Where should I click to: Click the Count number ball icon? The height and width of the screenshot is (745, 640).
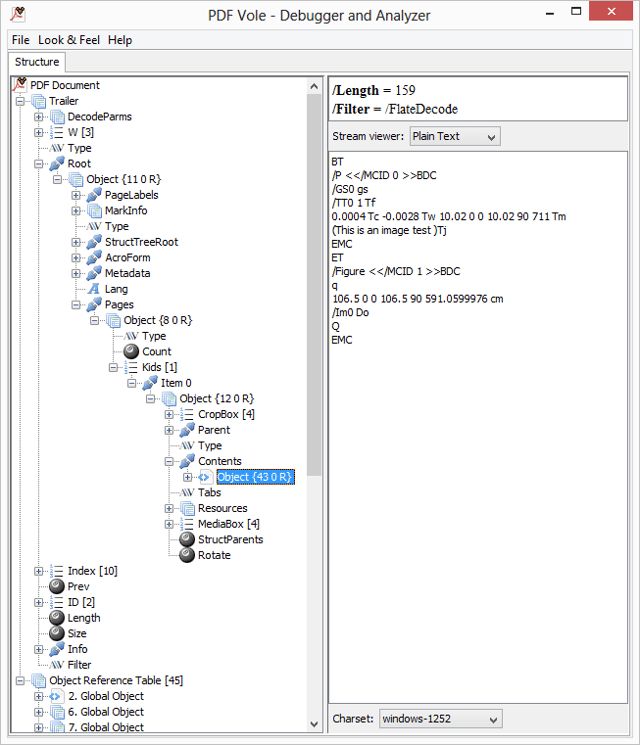(131, 352)
